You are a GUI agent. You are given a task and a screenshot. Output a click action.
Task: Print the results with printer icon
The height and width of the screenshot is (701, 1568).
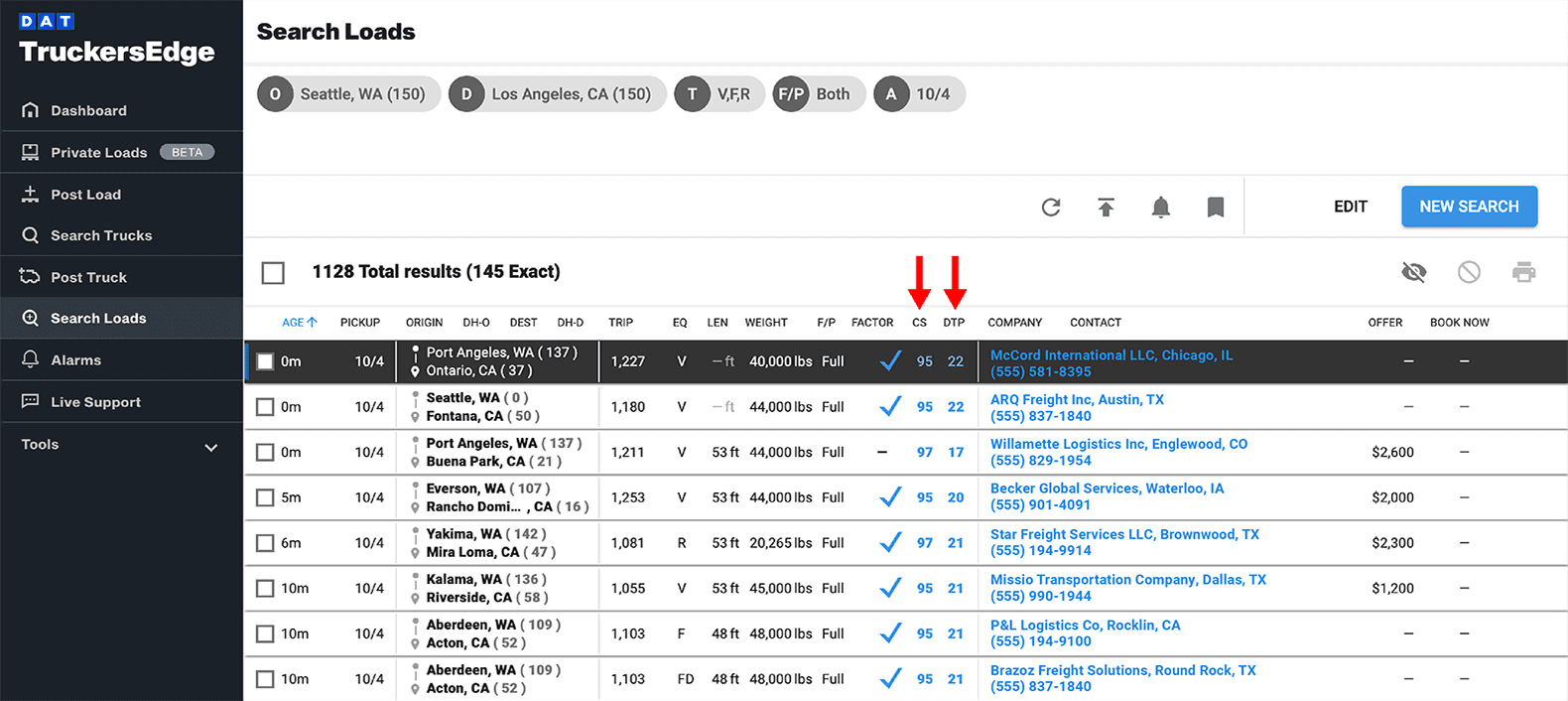pos(1523,272)
